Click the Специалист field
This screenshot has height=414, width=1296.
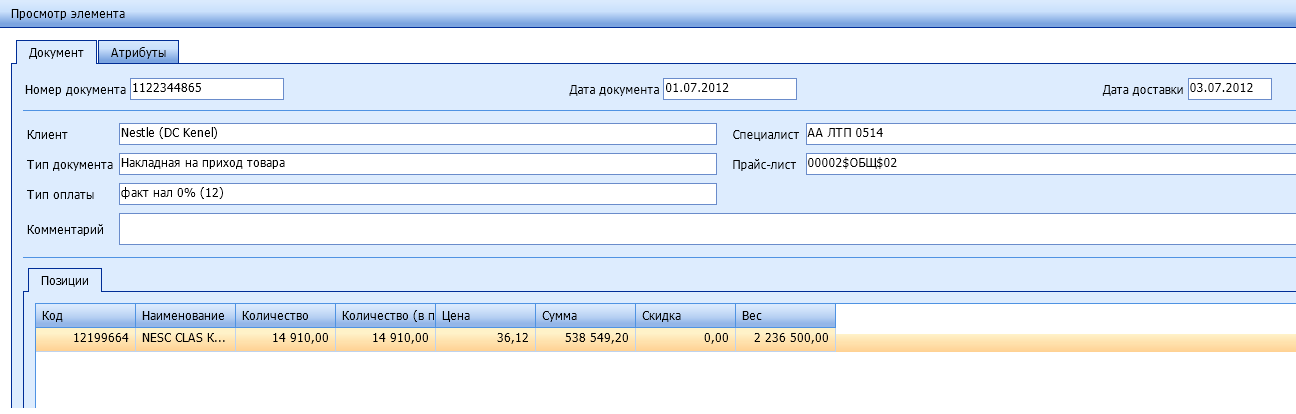1050,134
